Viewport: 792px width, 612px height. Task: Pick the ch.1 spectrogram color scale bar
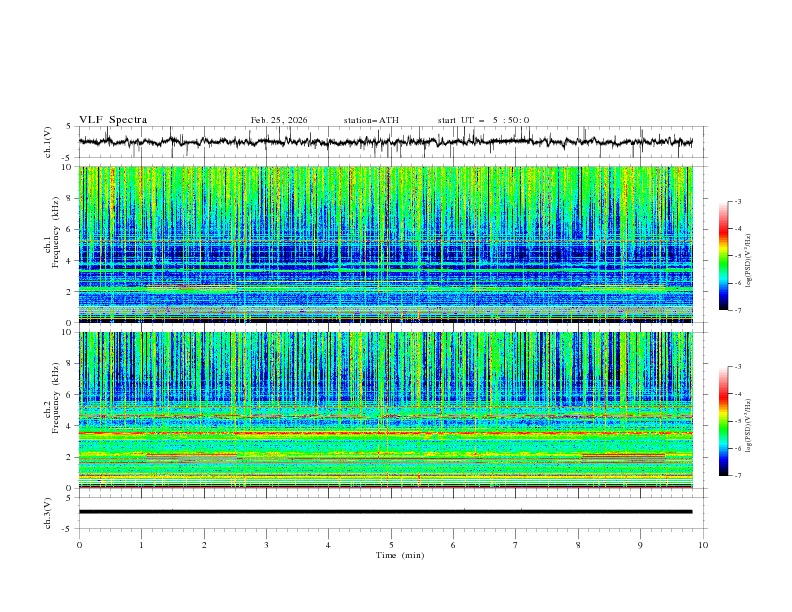[x=723, y=256]
